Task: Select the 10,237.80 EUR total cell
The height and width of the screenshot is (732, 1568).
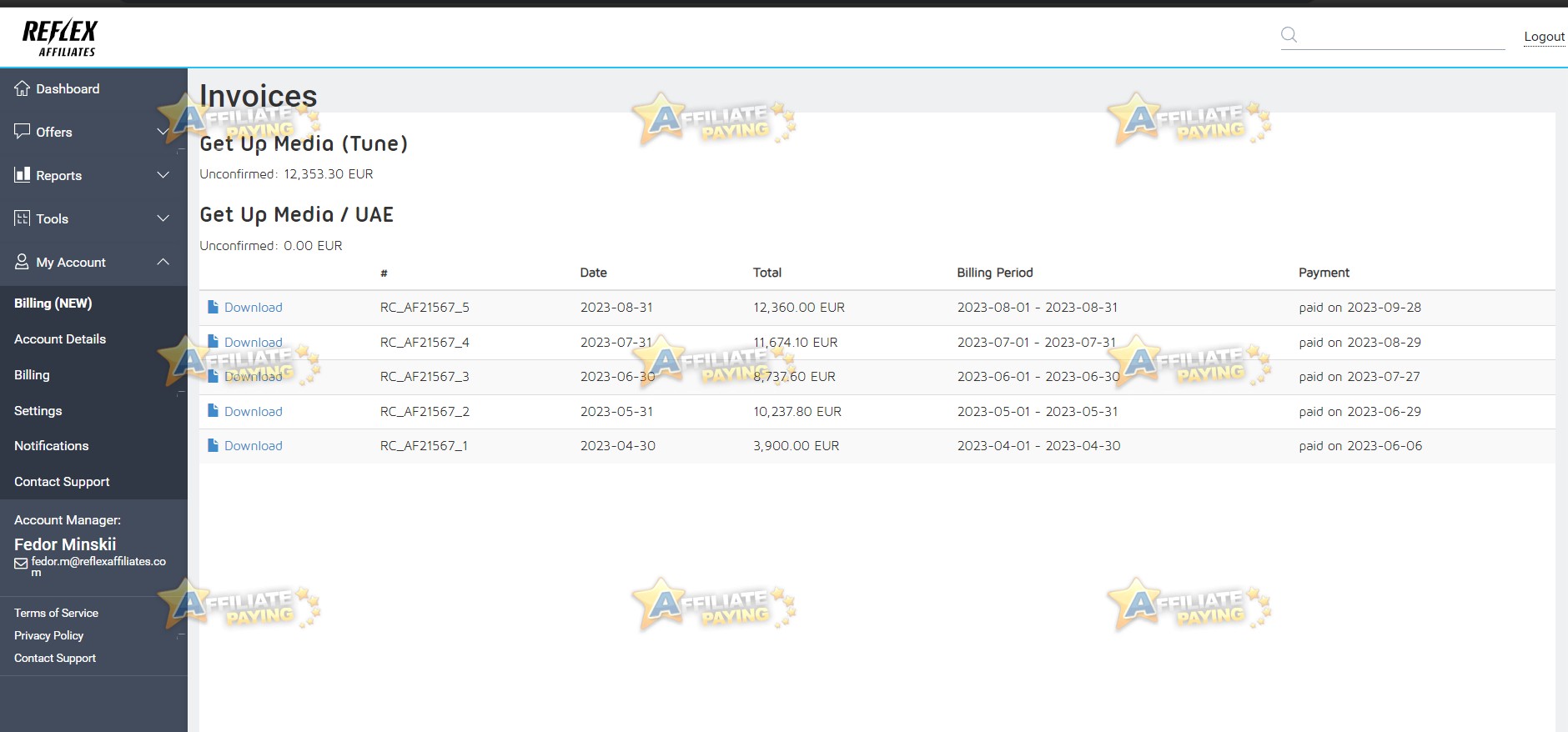Action: tap(797, 411)
